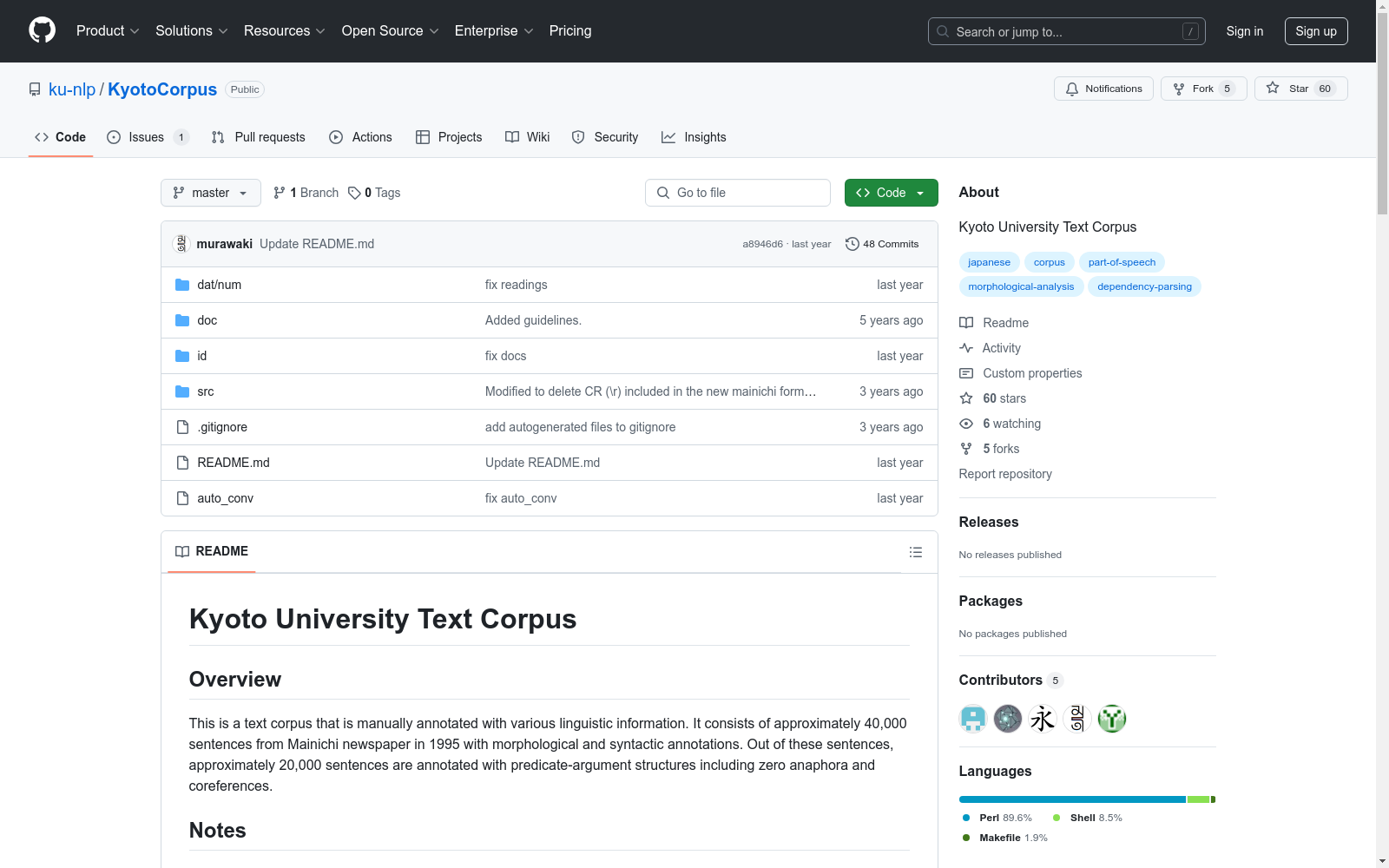This screenshot has height=868, width=1389.
Task: Click the morphological-analysis topic tag
Action: coord(1021,286)
